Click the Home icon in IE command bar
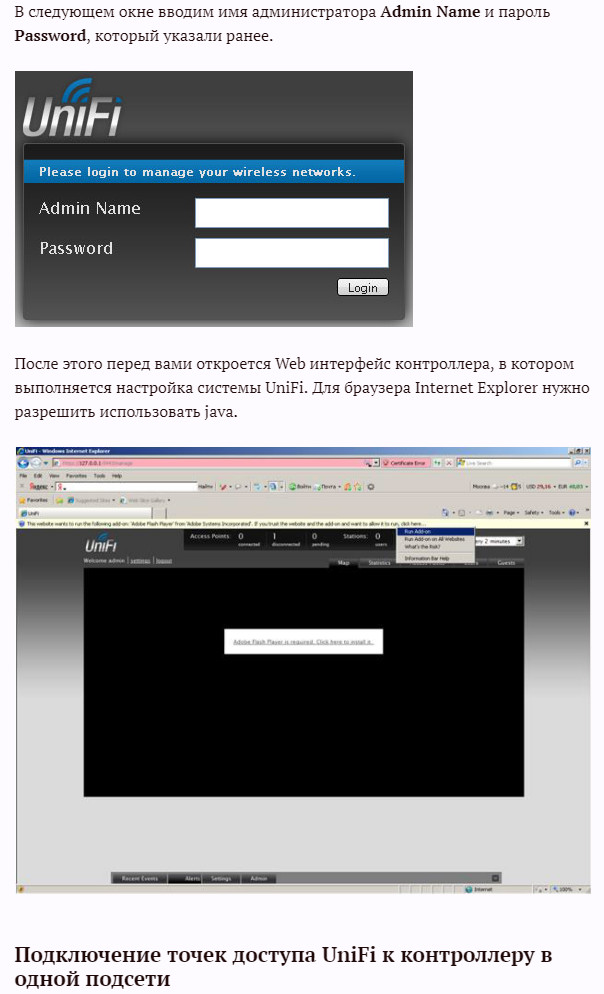This screenshot has height=994, width=604. (x=445, y=512)
